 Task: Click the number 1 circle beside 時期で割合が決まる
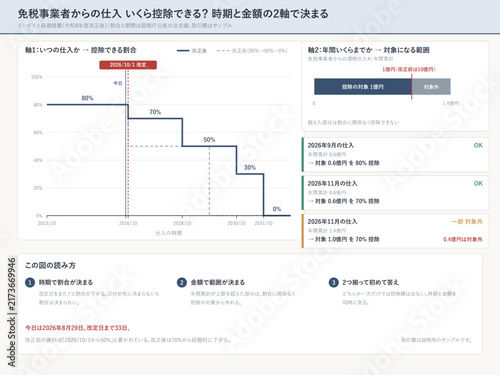click(30, 283)
